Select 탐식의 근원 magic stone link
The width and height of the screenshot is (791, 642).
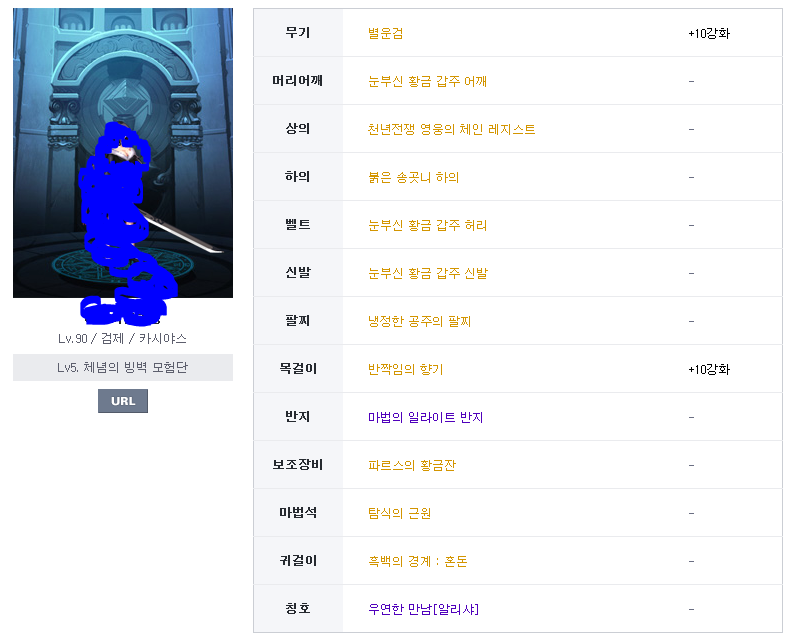click(399, 513)
